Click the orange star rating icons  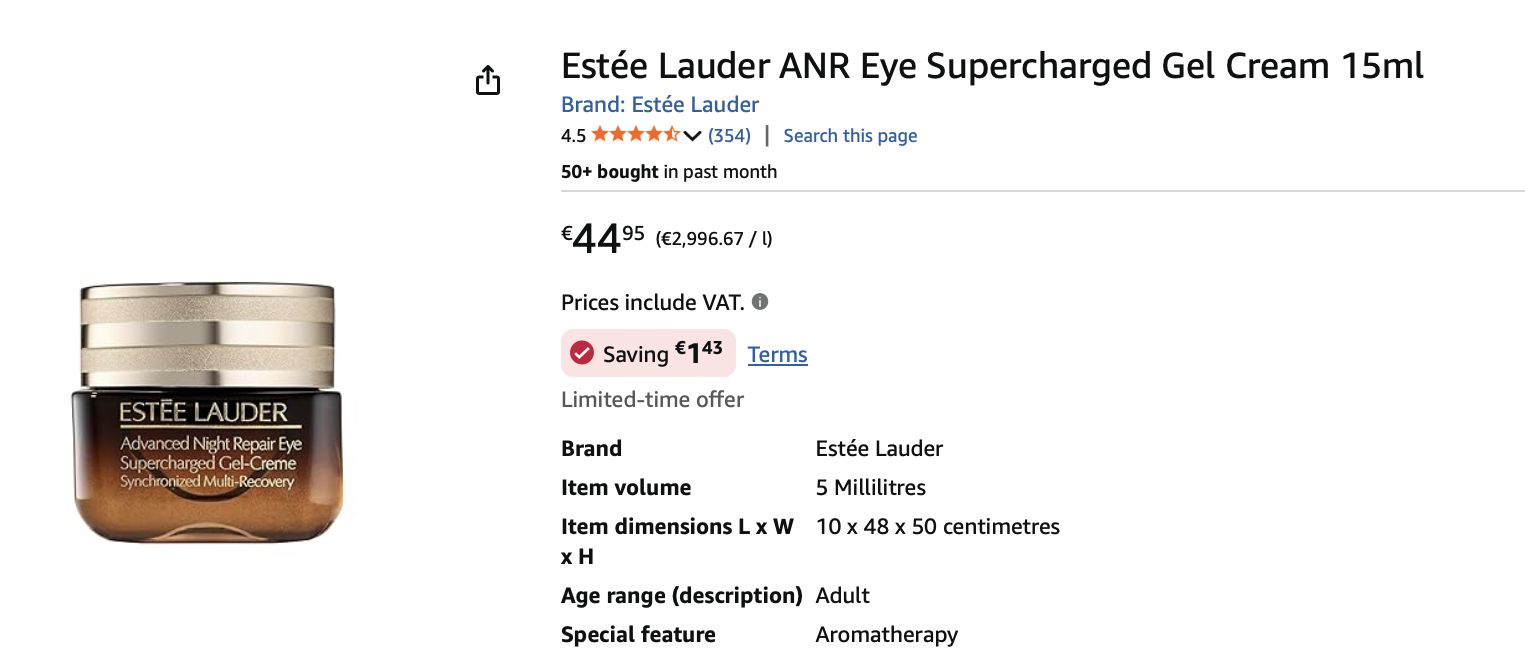pyautogui.click(x=635, y=135)
